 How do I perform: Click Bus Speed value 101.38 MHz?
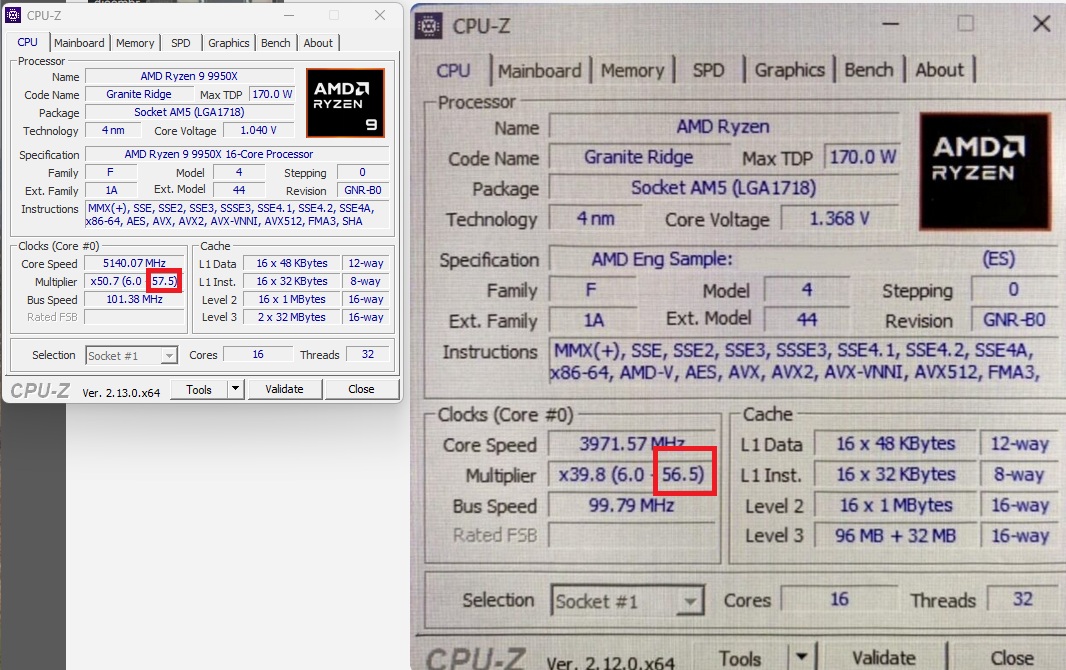(134, 299)
